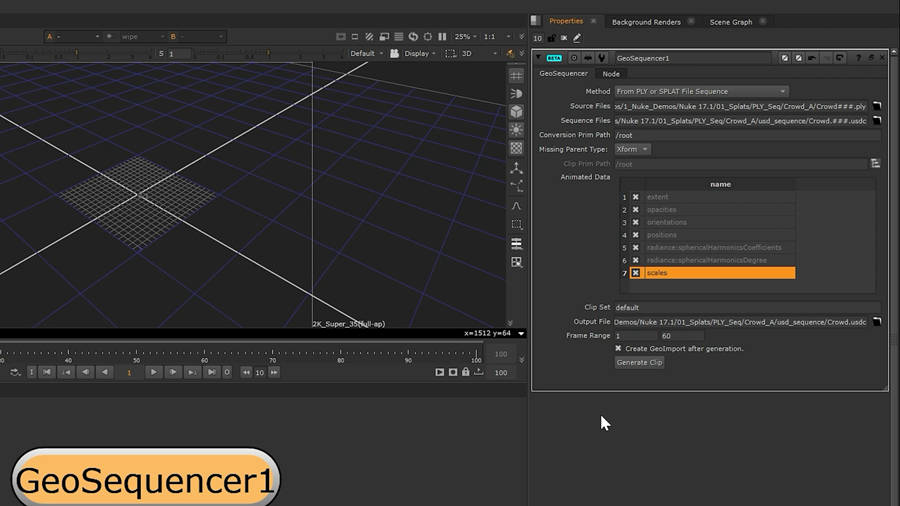Switch to the Properties tab

tap(566, 21)
